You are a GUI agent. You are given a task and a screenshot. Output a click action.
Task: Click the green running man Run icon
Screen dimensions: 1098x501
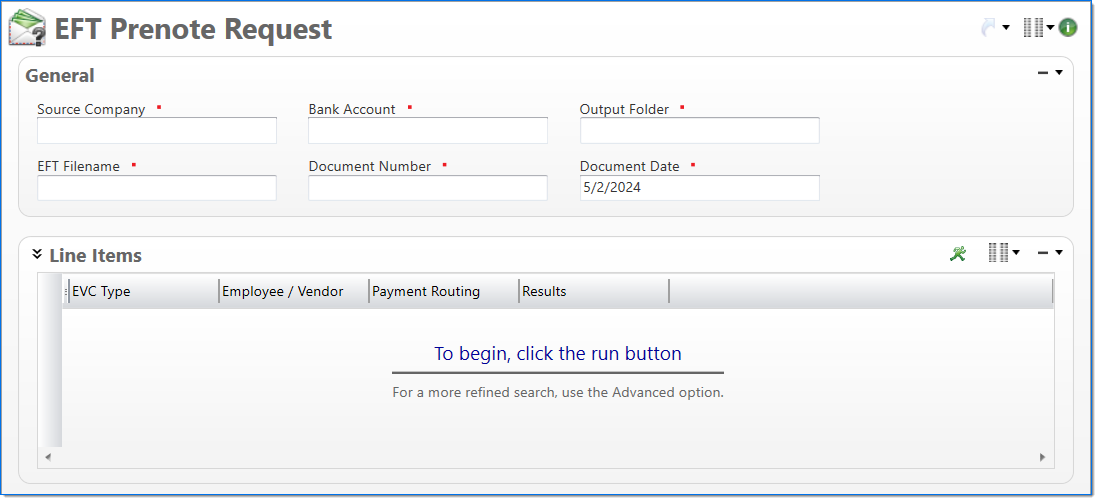pyautogui.click(x=958, y=254)
